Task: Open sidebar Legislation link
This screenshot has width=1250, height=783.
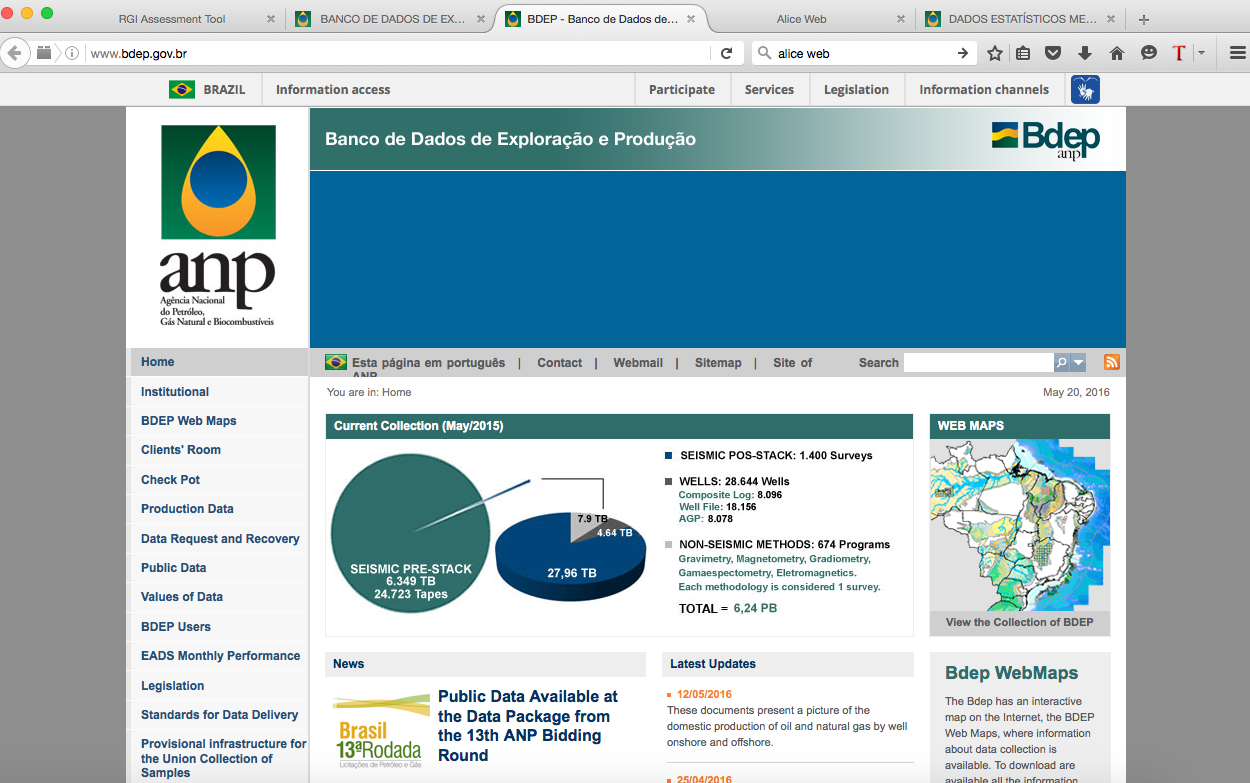Action: coord(172,686)
